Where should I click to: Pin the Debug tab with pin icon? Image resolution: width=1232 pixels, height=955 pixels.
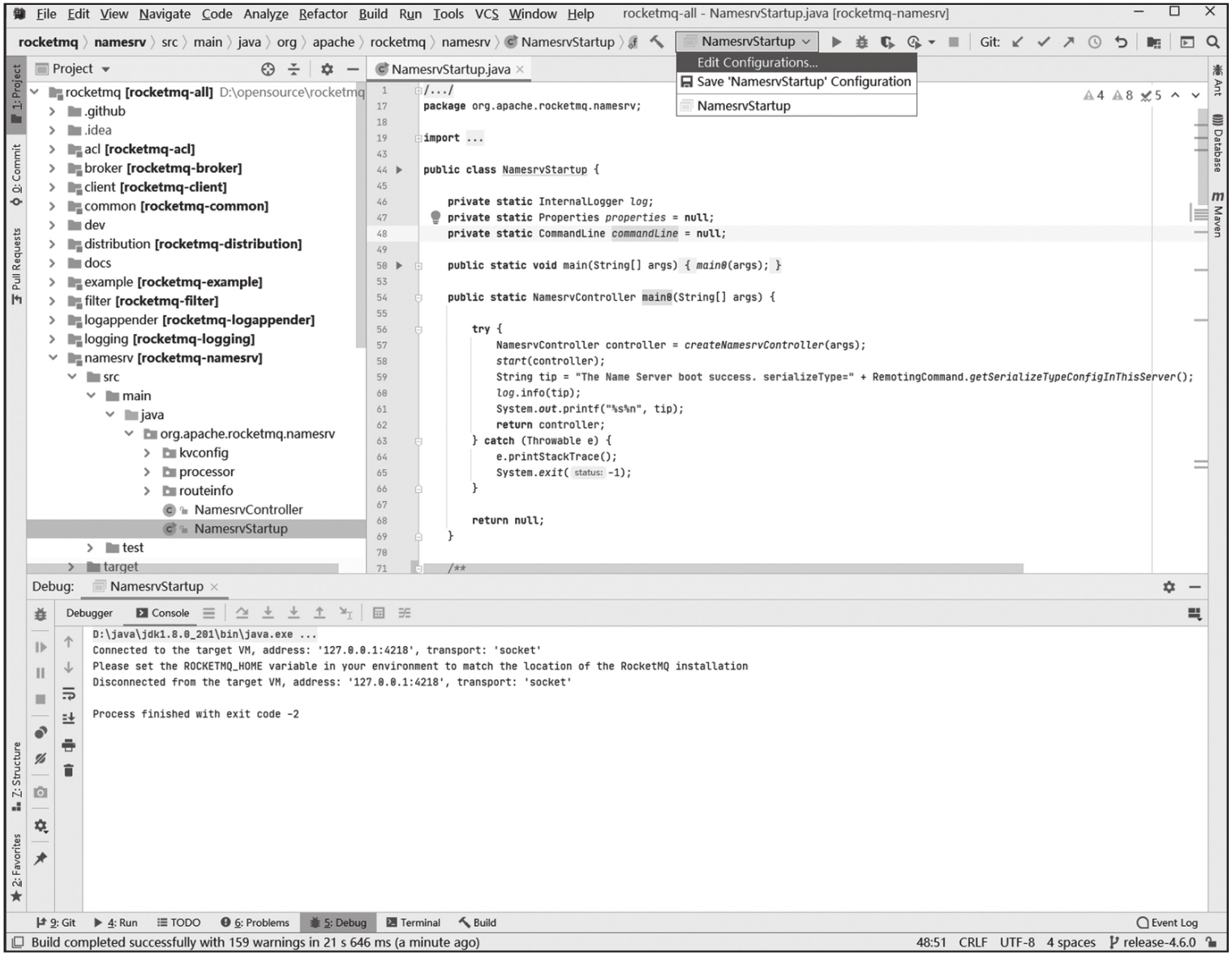[x=41, y=859]
